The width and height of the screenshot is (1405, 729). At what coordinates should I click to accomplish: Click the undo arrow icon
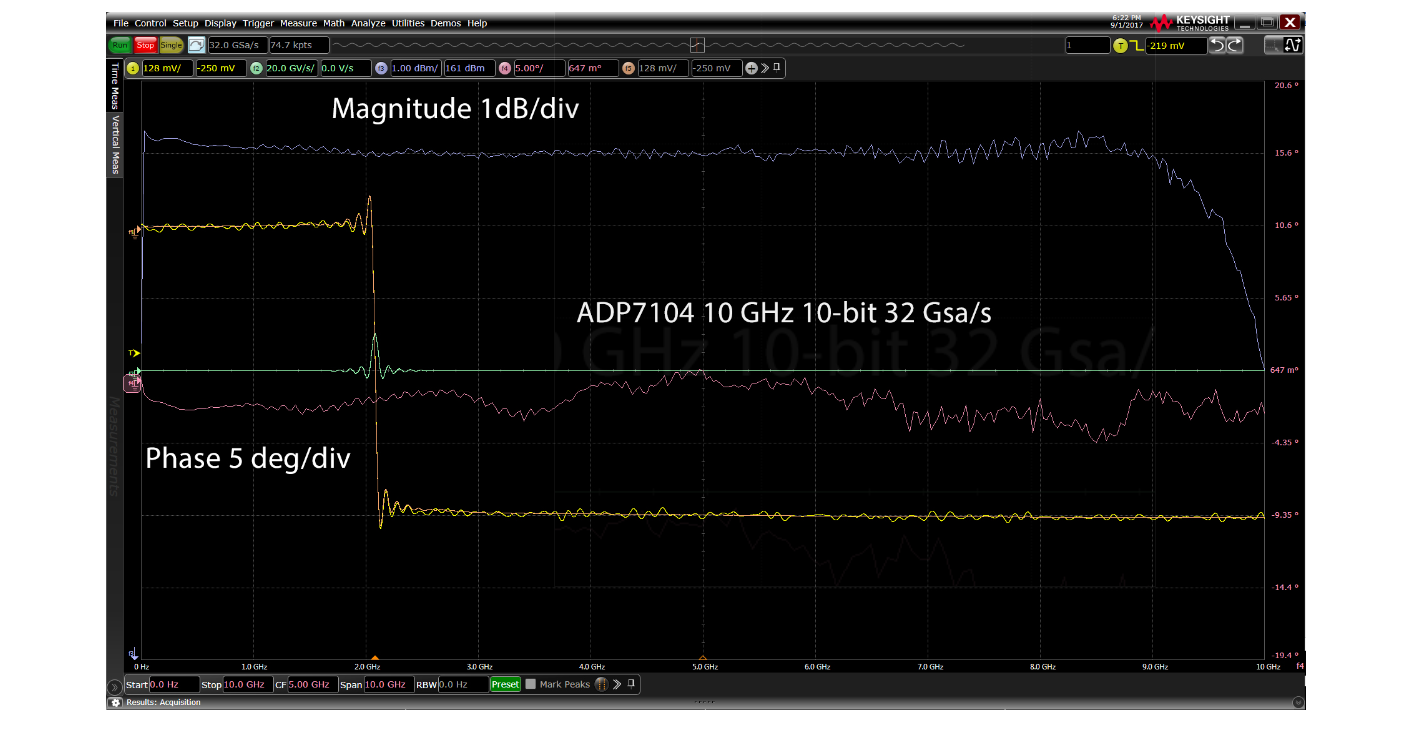1216,45
